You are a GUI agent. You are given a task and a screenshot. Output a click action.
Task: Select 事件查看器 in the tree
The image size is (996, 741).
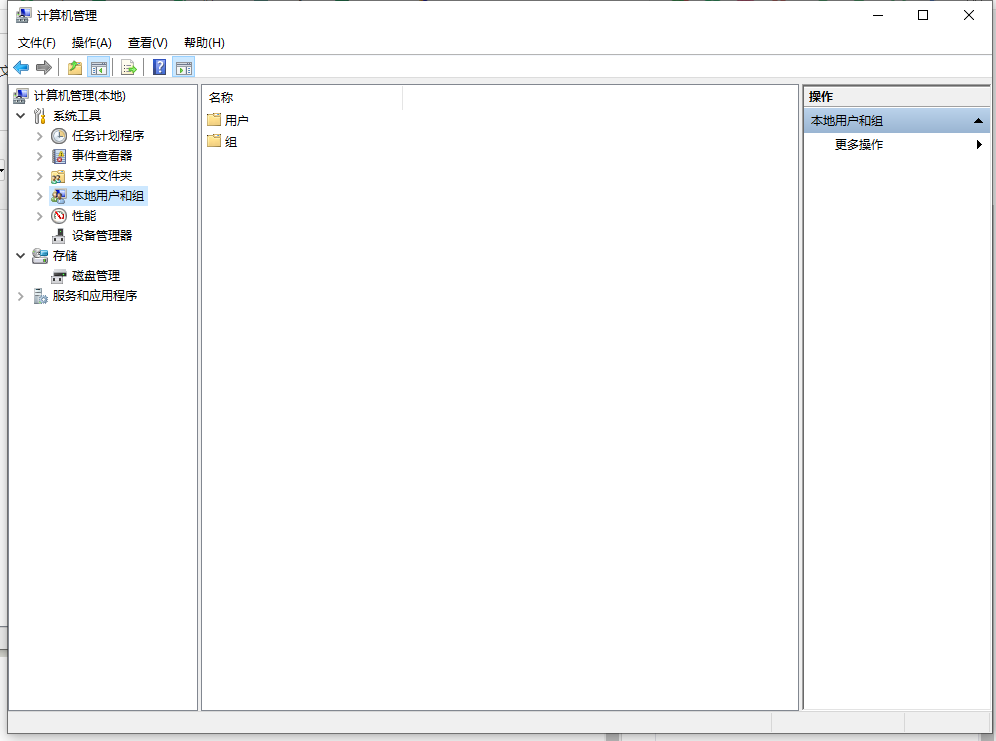[101, 156]
